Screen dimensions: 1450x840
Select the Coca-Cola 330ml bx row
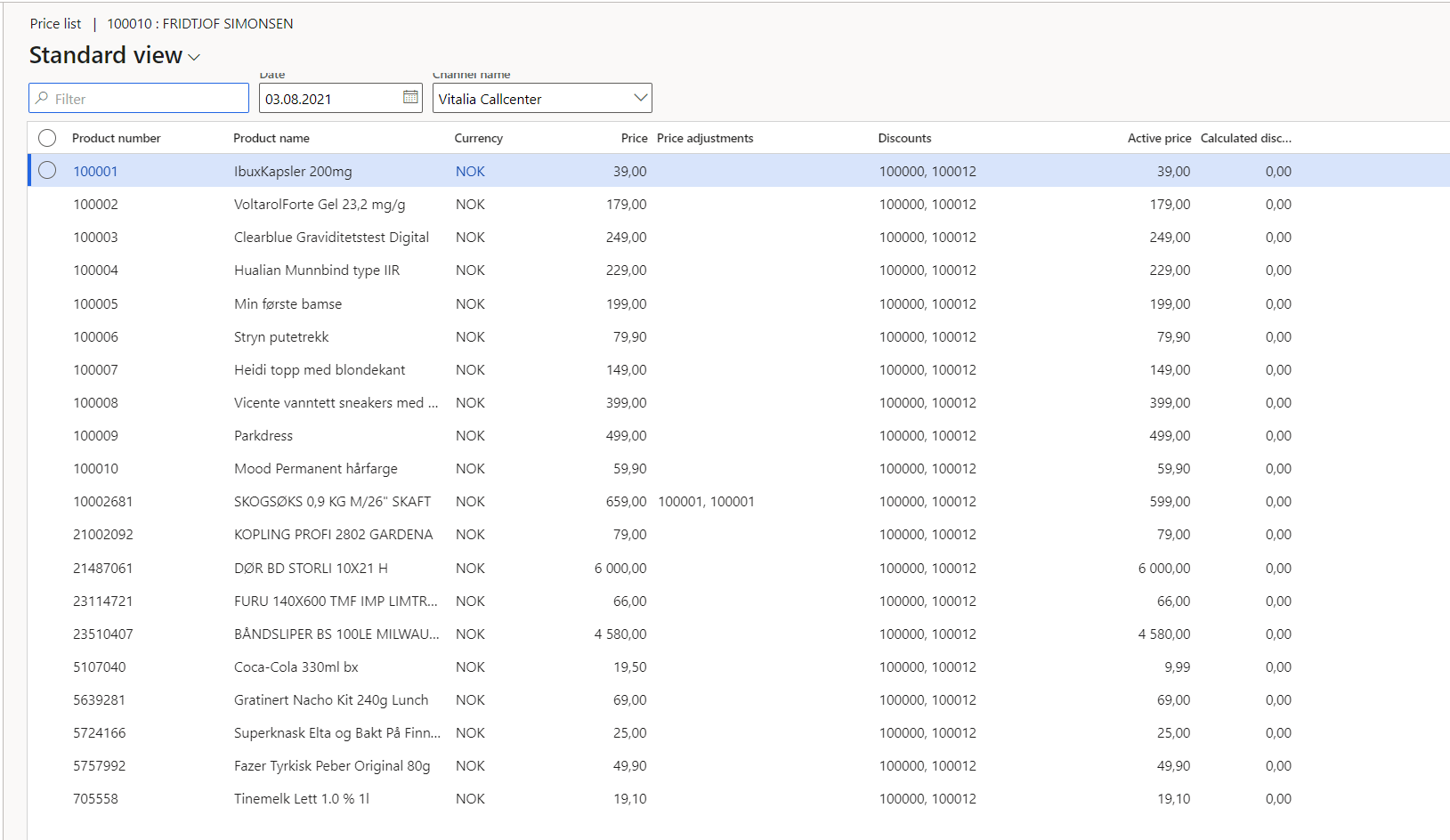(x=296, y=667)
